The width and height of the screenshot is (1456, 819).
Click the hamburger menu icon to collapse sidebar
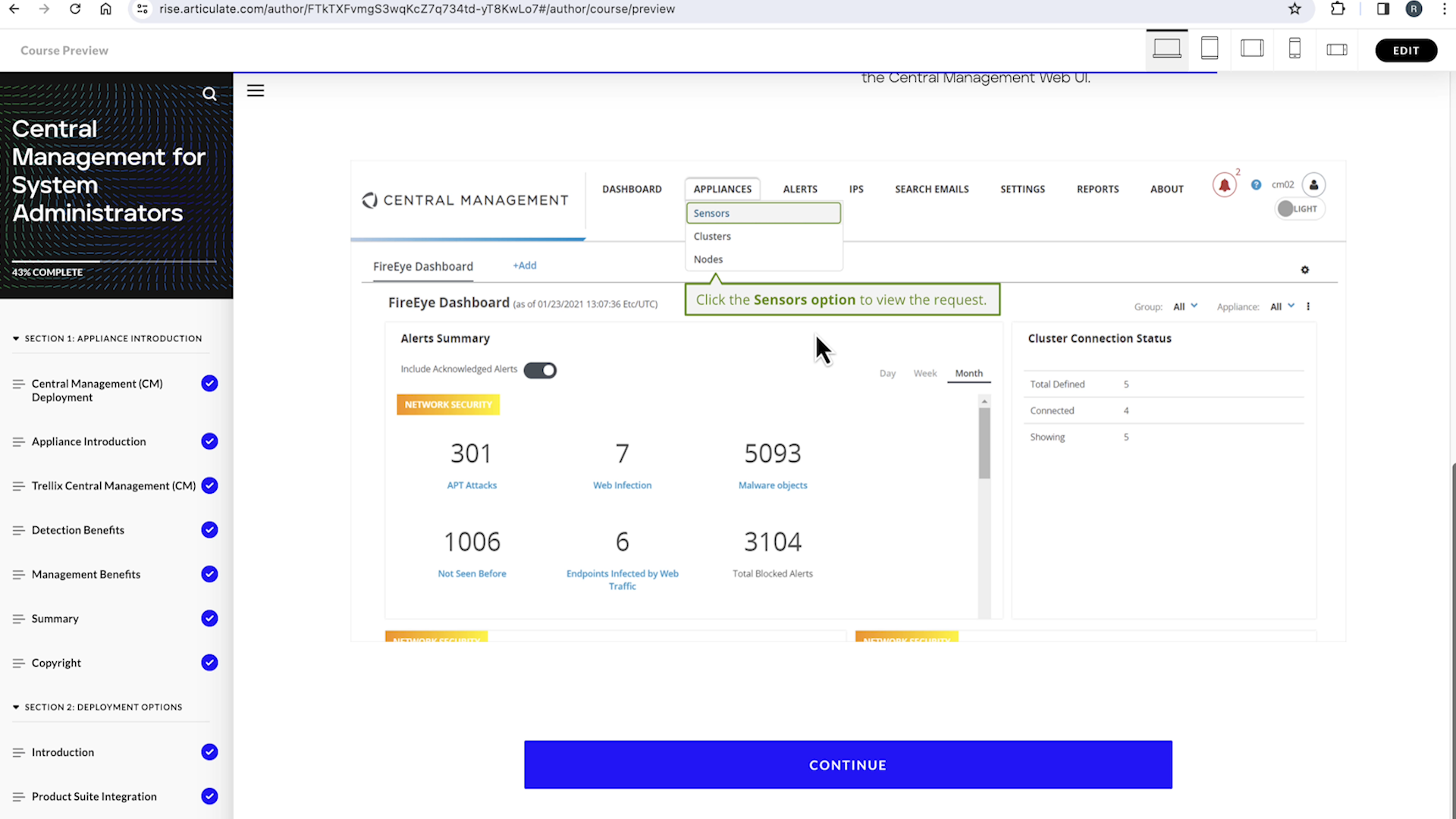click(x=256, y=91)
